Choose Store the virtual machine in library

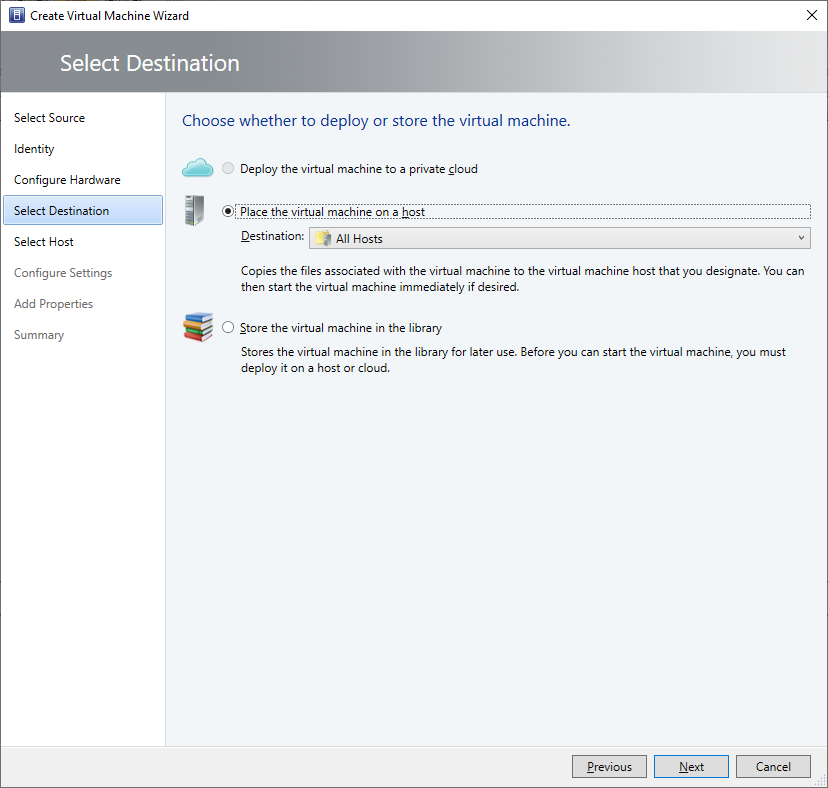tap(229, 328)
